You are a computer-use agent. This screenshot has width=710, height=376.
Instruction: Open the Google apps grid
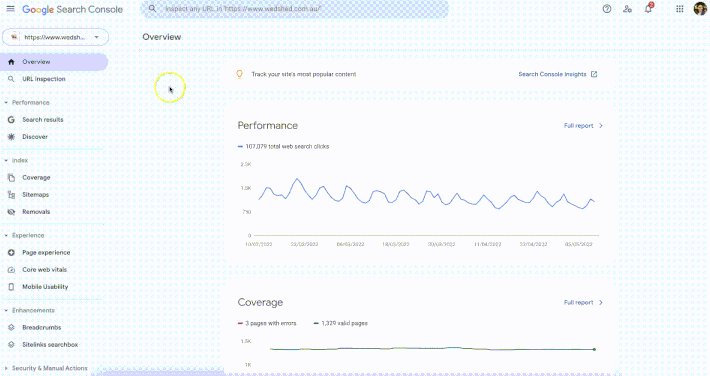[x=680, y=9]
